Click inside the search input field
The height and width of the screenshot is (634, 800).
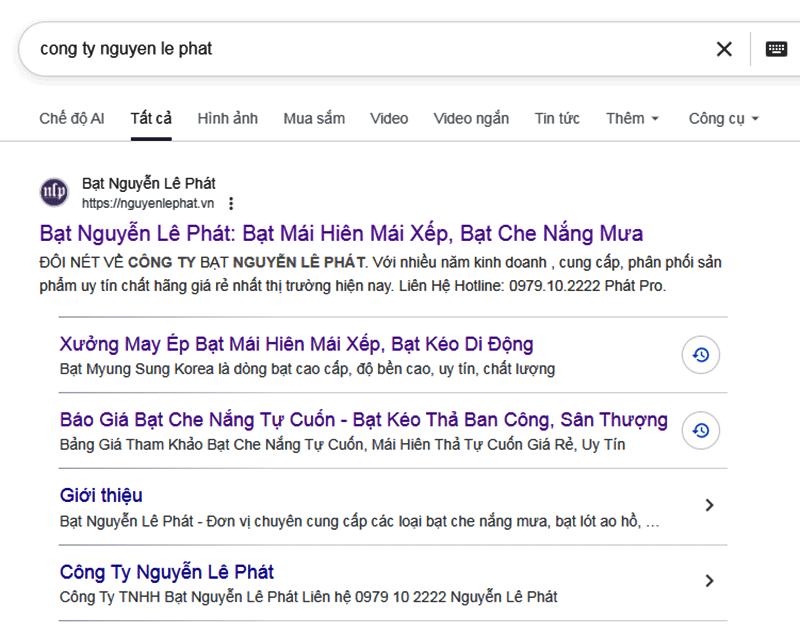tap(360, 49)
